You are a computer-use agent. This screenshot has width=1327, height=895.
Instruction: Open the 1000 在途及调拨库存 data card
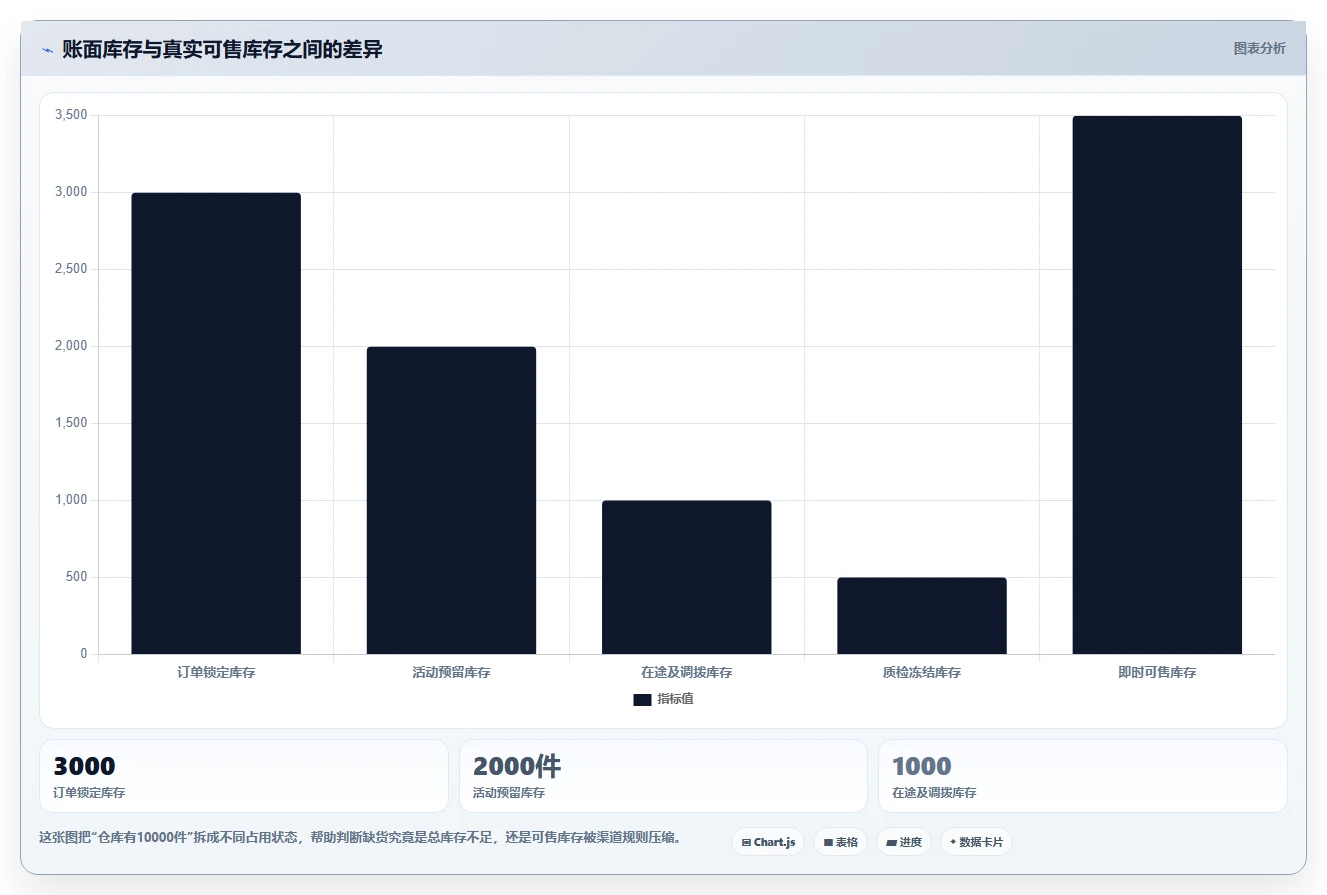[x=1083, y=776]
